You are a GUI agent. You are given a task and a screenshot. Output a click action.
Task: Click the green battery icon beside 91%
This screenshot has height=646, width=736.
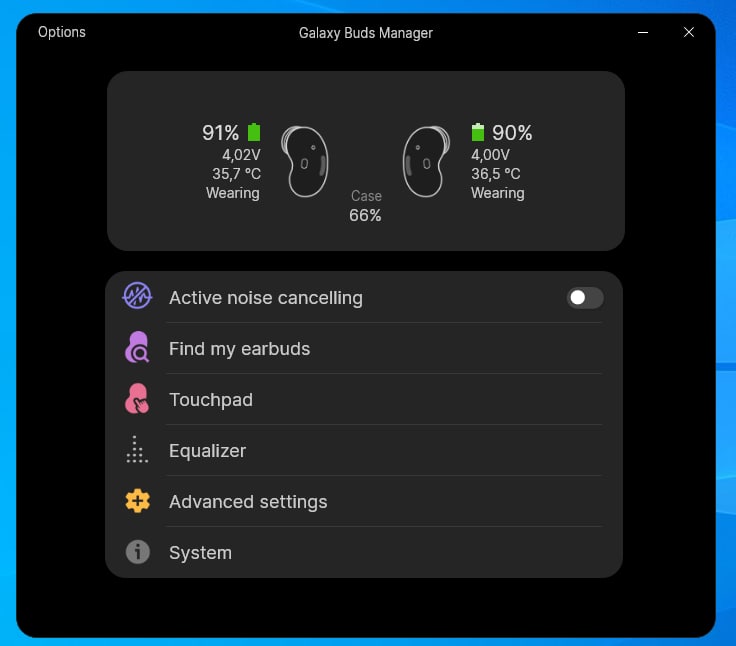(254, 132)
